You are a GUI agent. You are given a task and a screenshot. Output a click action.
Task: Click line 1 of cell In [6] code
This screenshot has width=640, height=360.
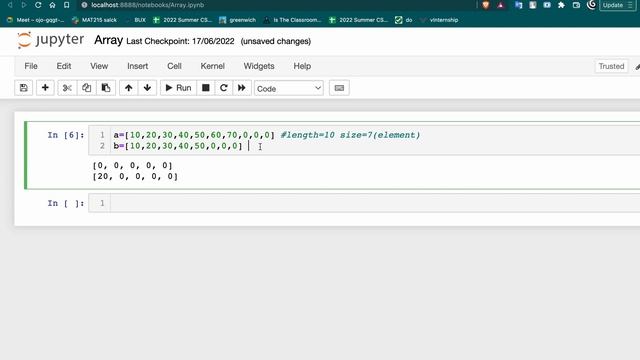coord(267,135)
